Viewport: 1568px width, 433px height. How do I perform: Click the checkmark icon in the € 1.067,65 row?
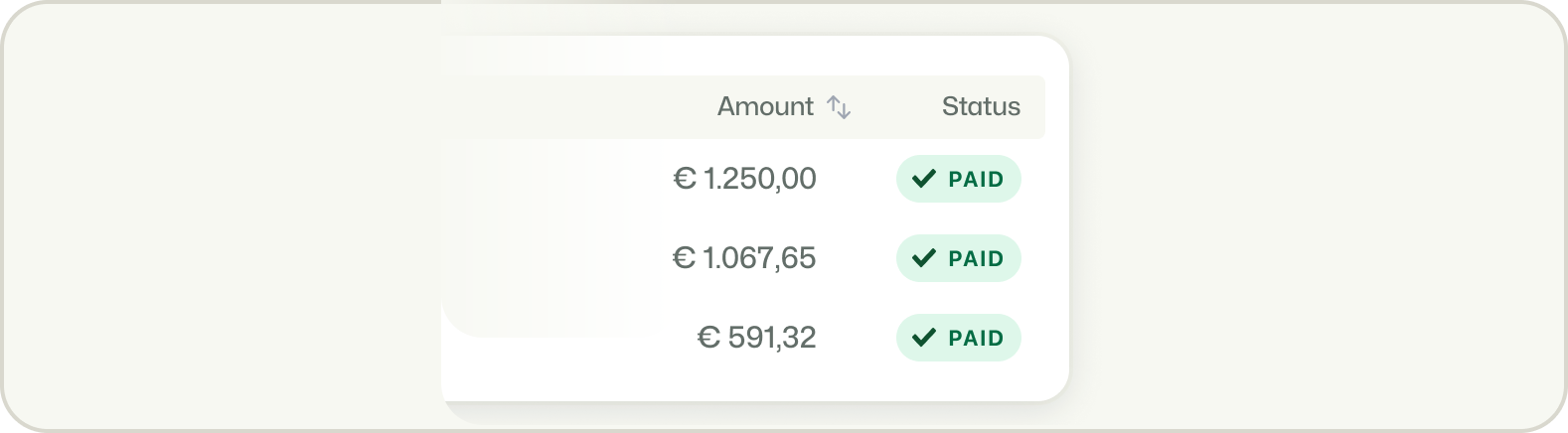point(924,258)
